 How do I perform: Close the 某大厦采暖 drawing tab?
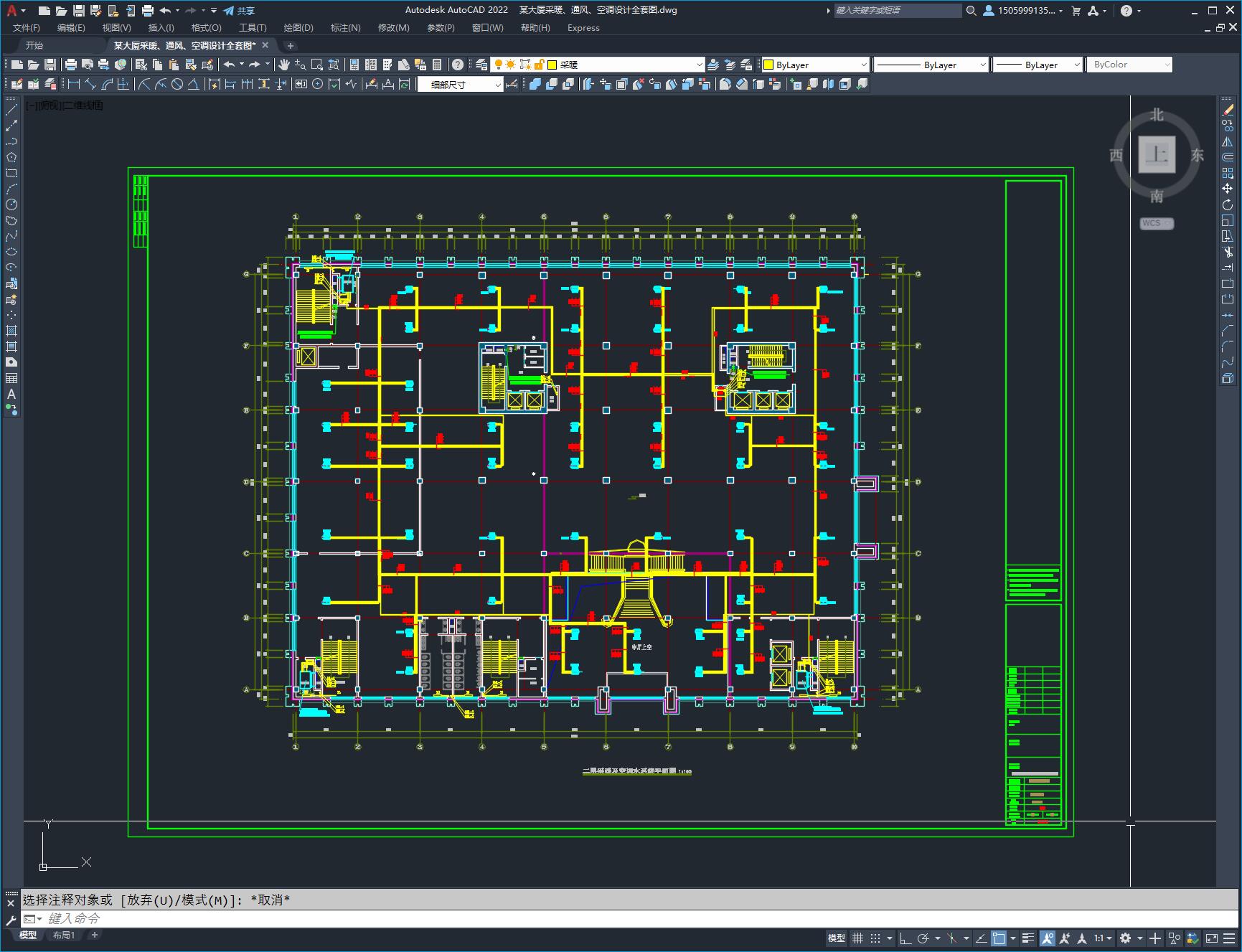coord(265,45)
